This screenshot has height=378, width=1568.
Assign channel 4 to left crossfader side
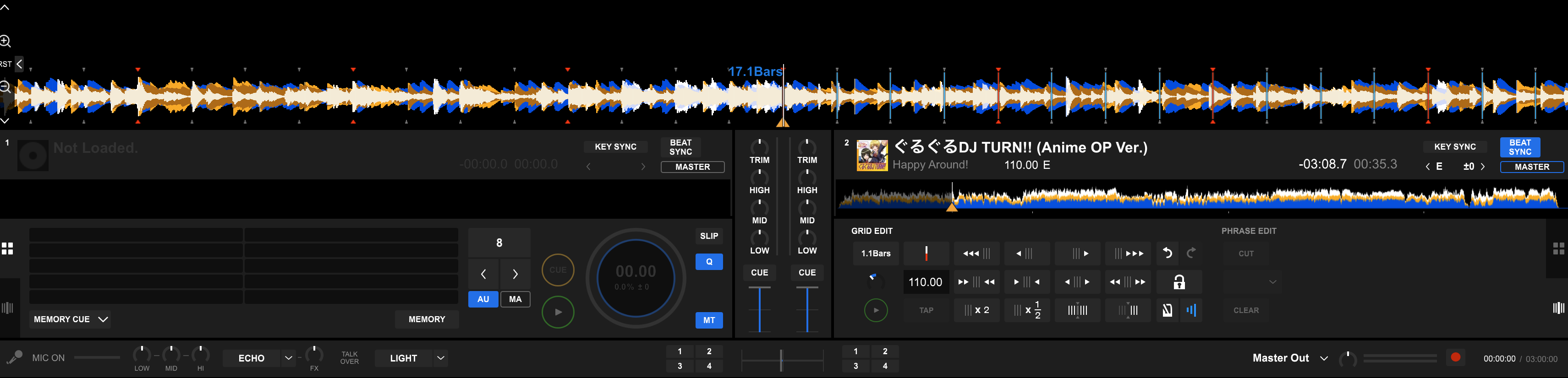(709, 366)
